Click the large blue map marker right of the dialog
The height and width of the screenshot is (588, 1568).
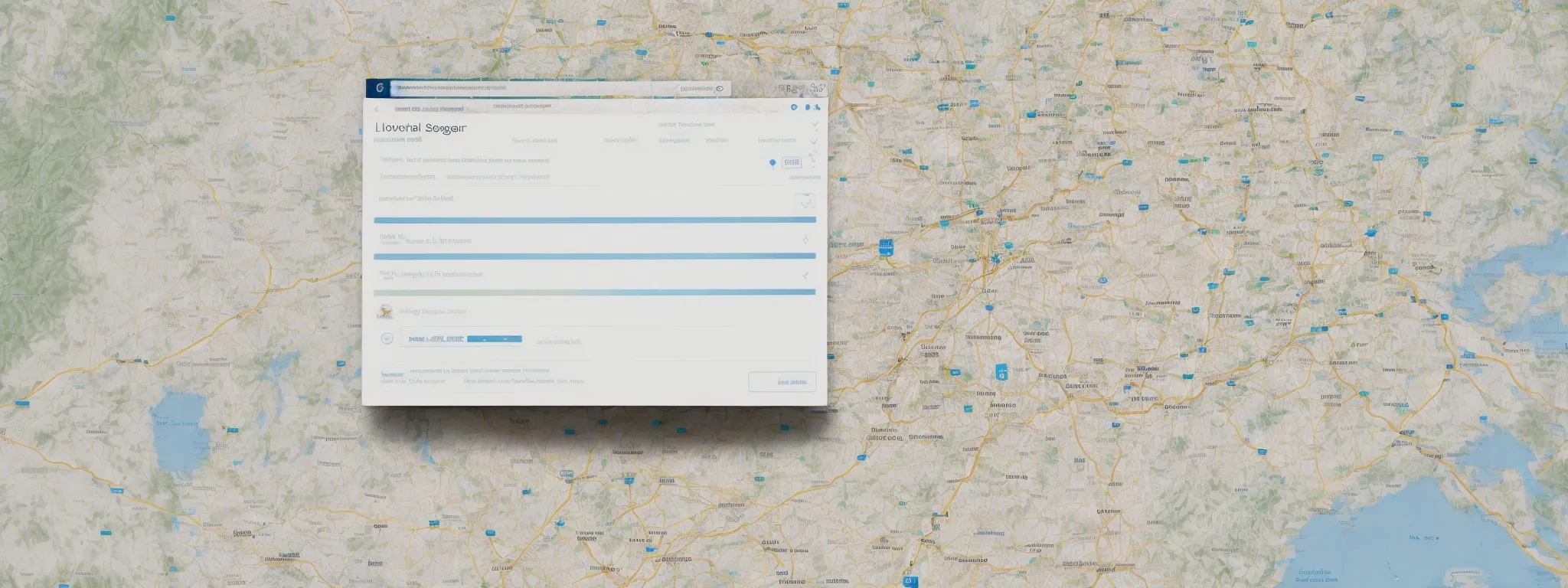tap(886, 247)
